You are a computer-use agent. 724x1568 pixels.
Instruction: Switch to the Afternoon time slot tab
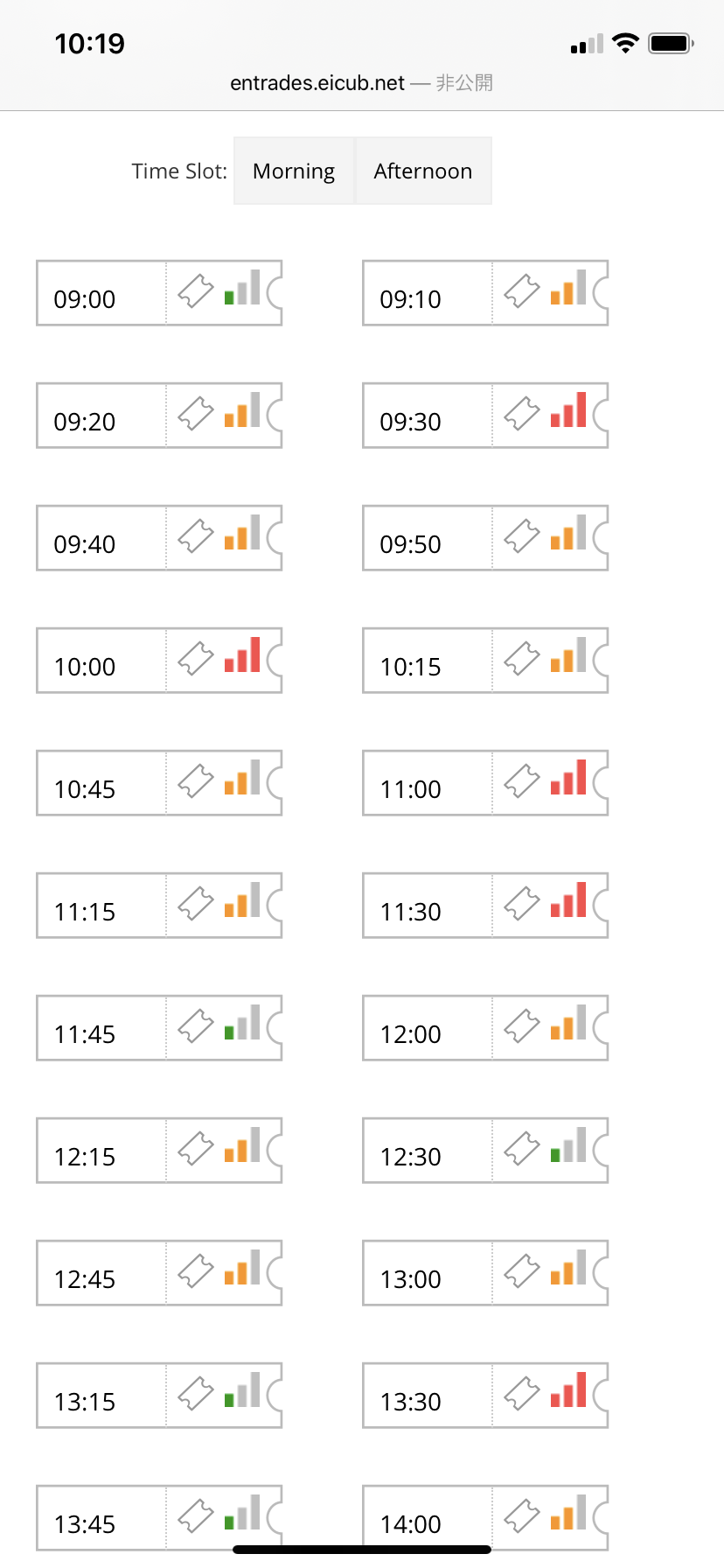[423, 171]
